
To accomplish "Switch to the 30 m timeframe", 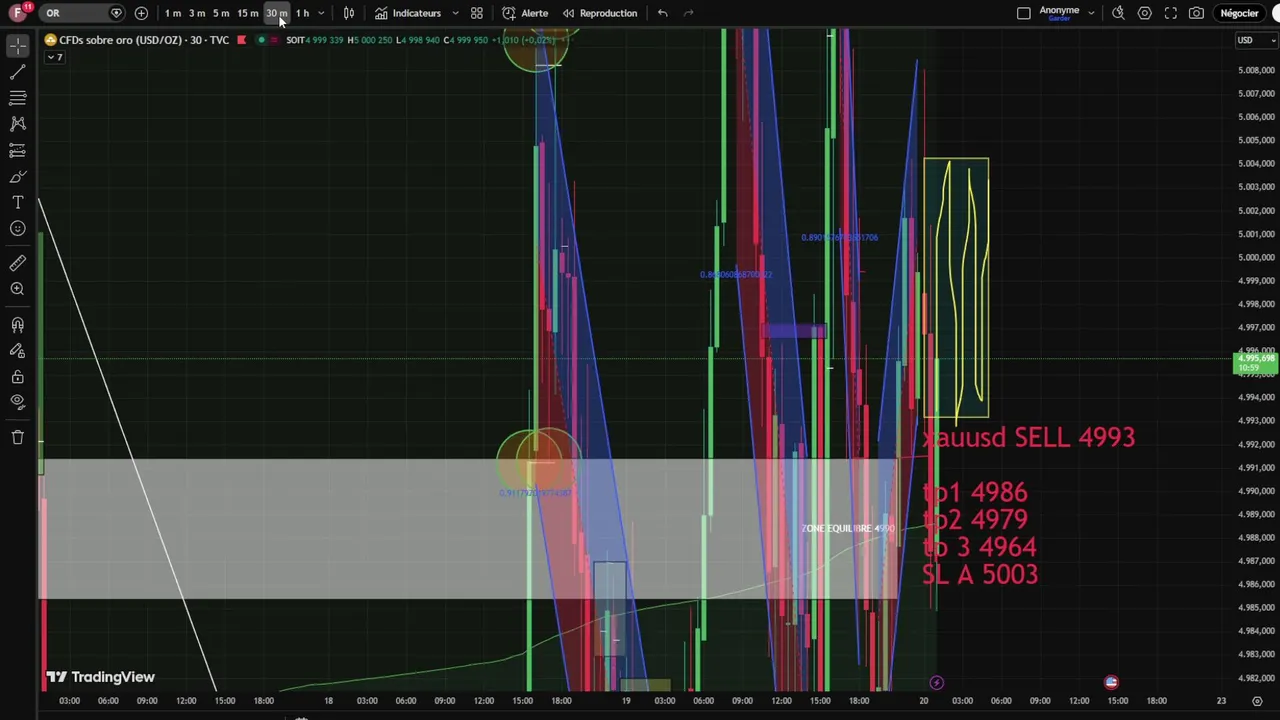I will [x=276, y=13].
